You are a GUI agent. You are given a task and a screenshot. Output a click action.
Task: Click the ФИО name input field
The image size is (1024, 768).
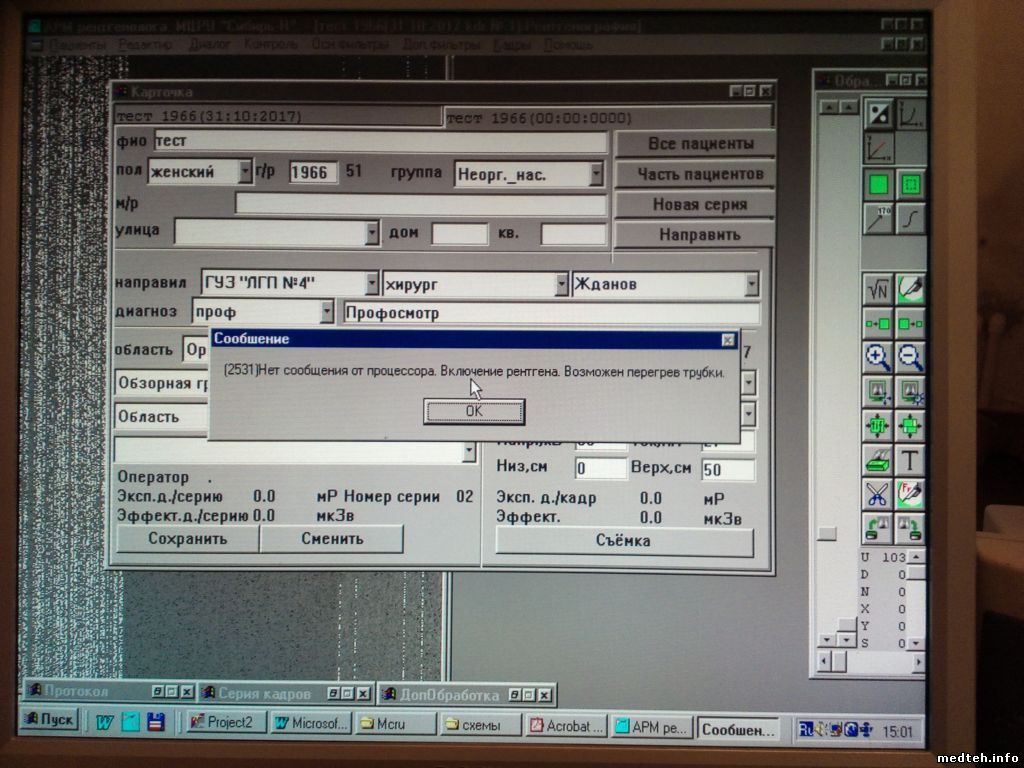(380, 142)
